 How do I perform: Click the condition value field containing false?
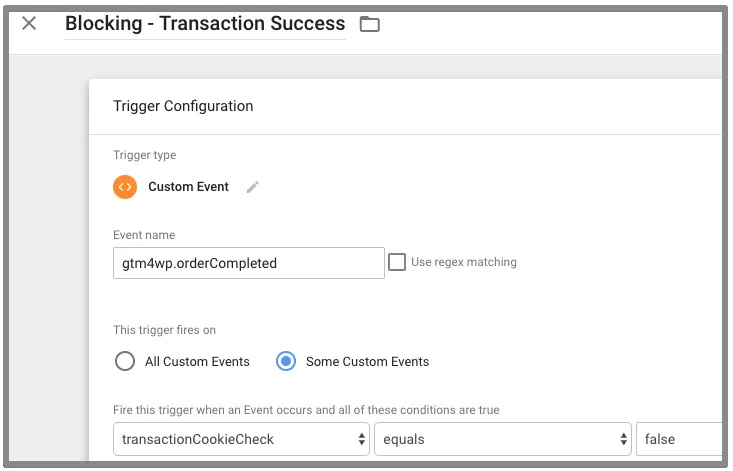(679, 439)
